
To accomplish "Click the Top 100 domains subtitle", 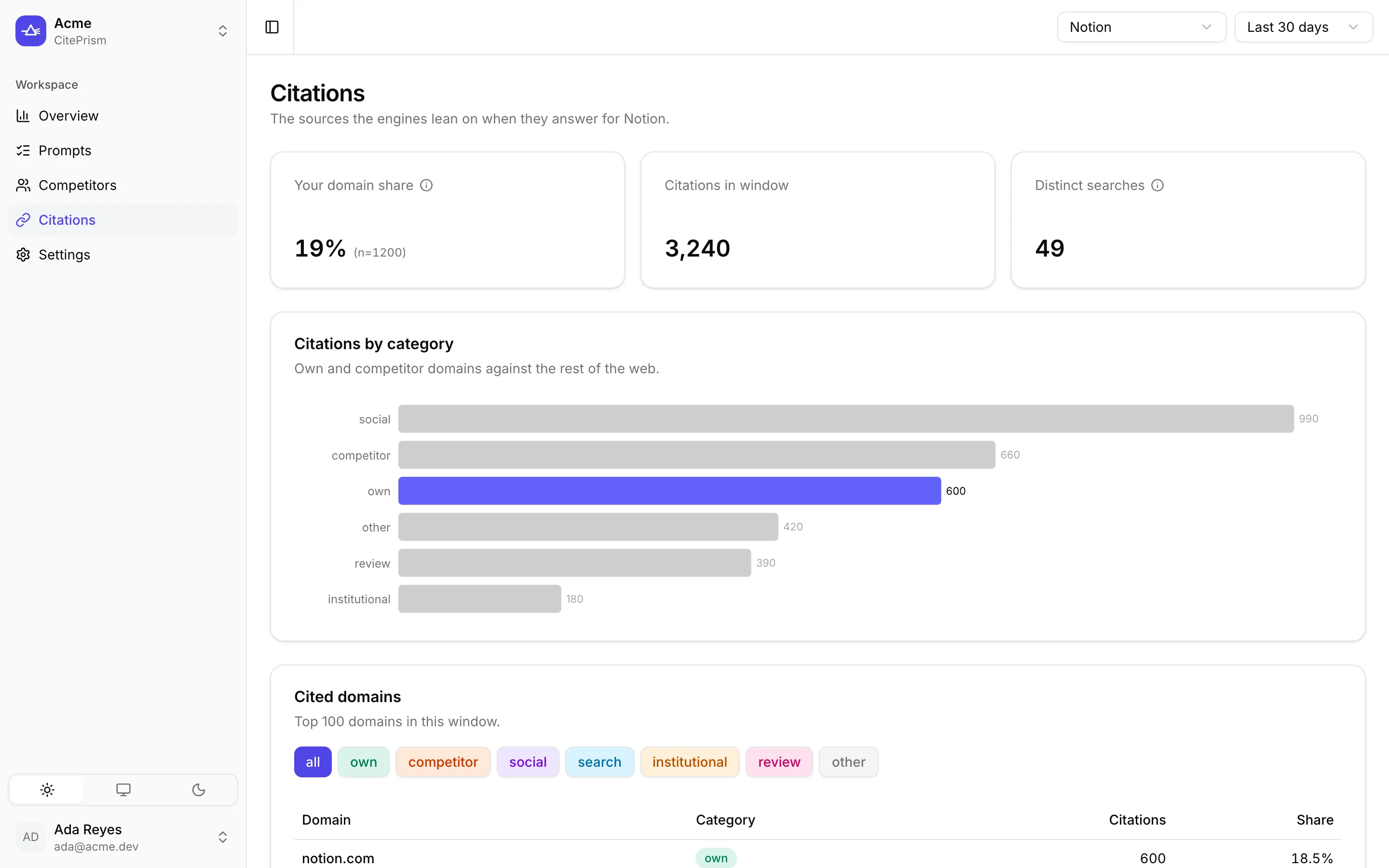I will tap(397, 721).
